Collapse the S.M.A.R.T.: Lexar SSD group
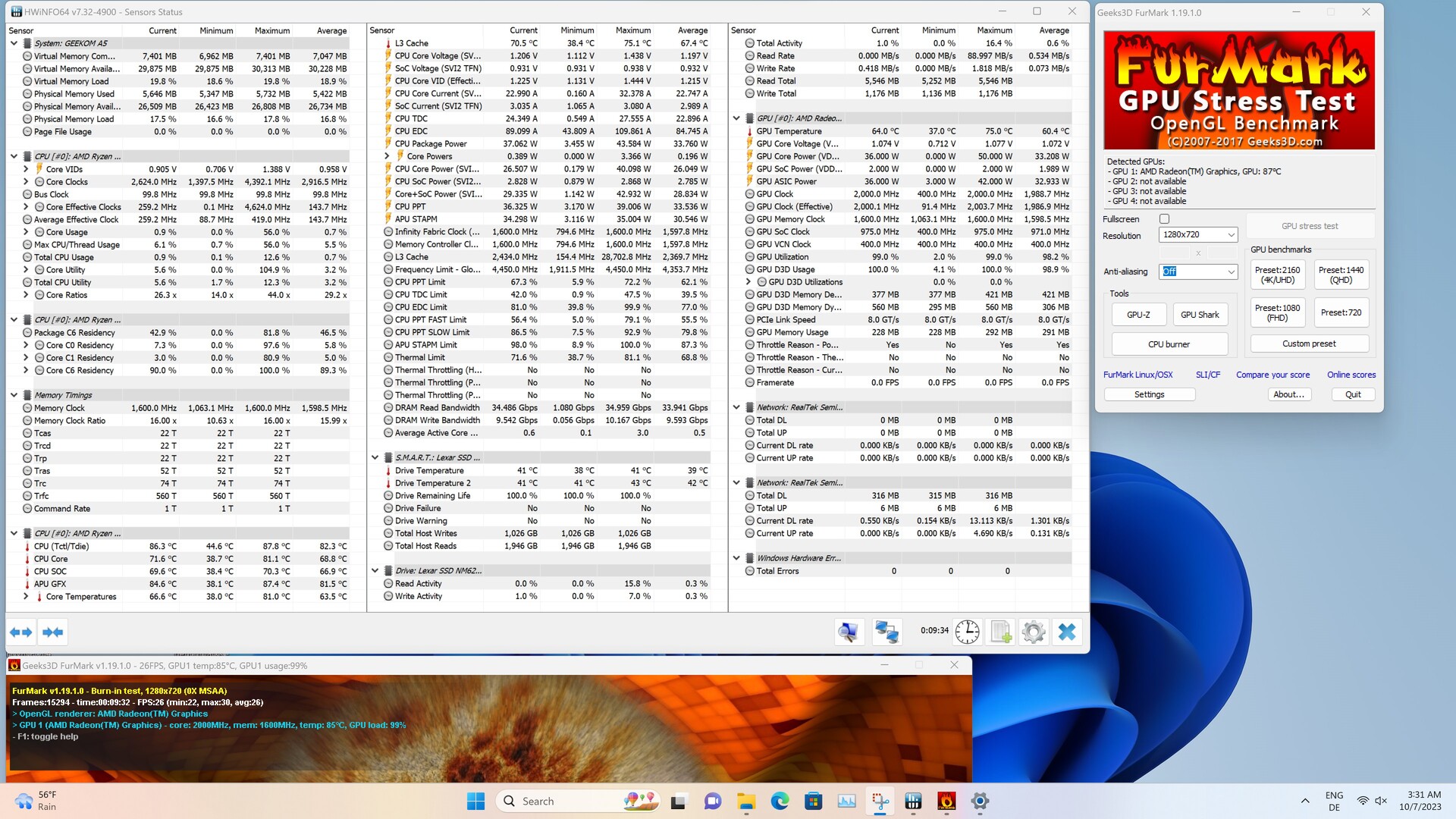This screenshot has height=819, width=1456. 375,458
